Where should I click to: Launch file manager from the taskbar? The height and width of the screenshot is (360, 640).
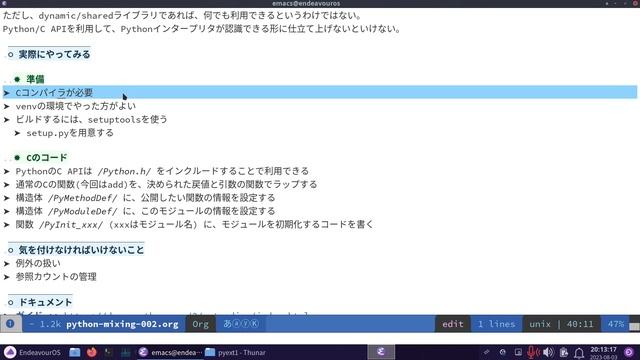(75, 352)
